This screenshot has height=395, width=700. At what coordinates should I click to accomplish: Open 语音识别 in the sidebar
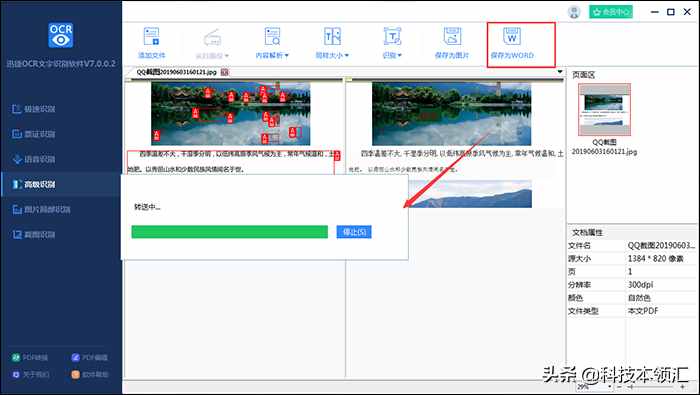point(33,159)
